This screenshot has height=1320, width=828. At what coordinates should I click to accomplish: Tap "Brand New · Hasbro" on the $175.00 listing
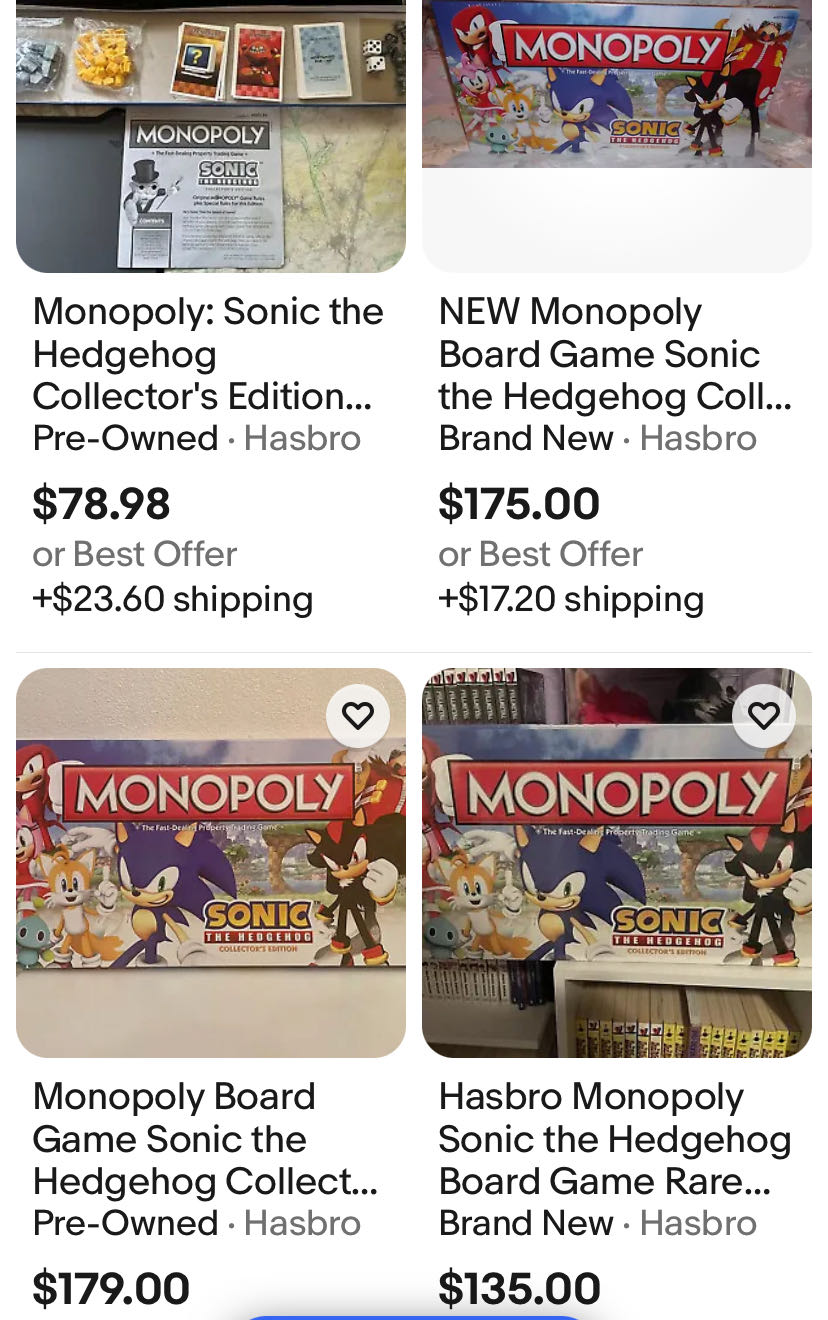(x=597, y=438)
